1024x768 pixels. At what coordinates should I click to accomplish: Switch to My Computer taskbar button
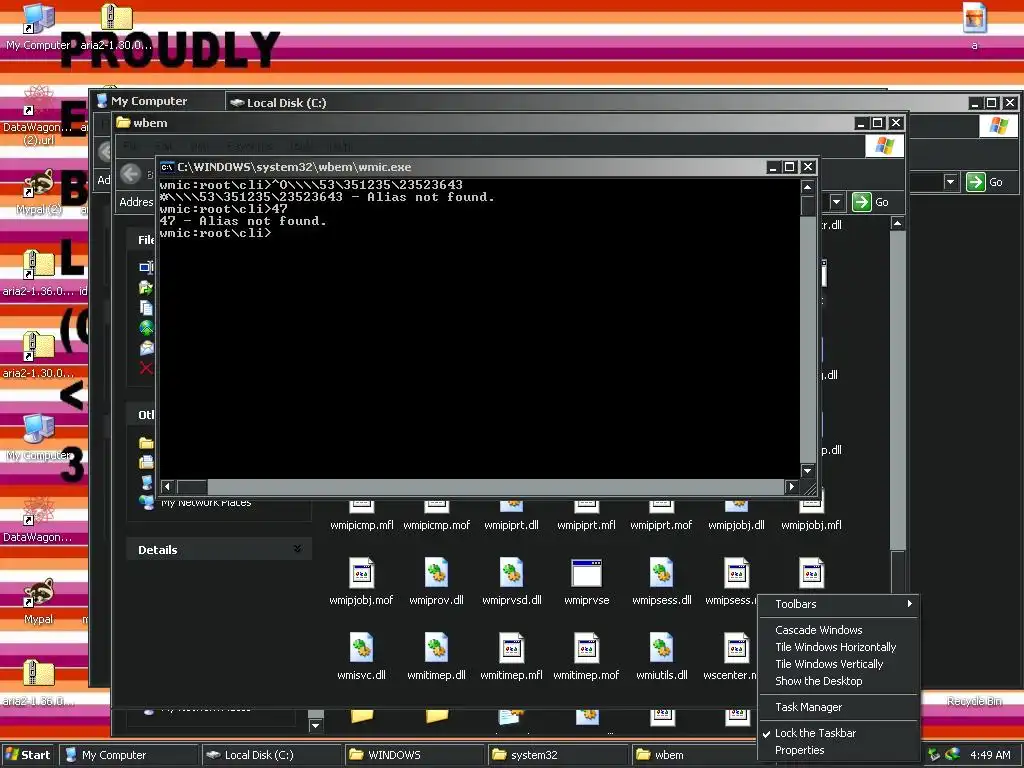[x=129, y=755]
